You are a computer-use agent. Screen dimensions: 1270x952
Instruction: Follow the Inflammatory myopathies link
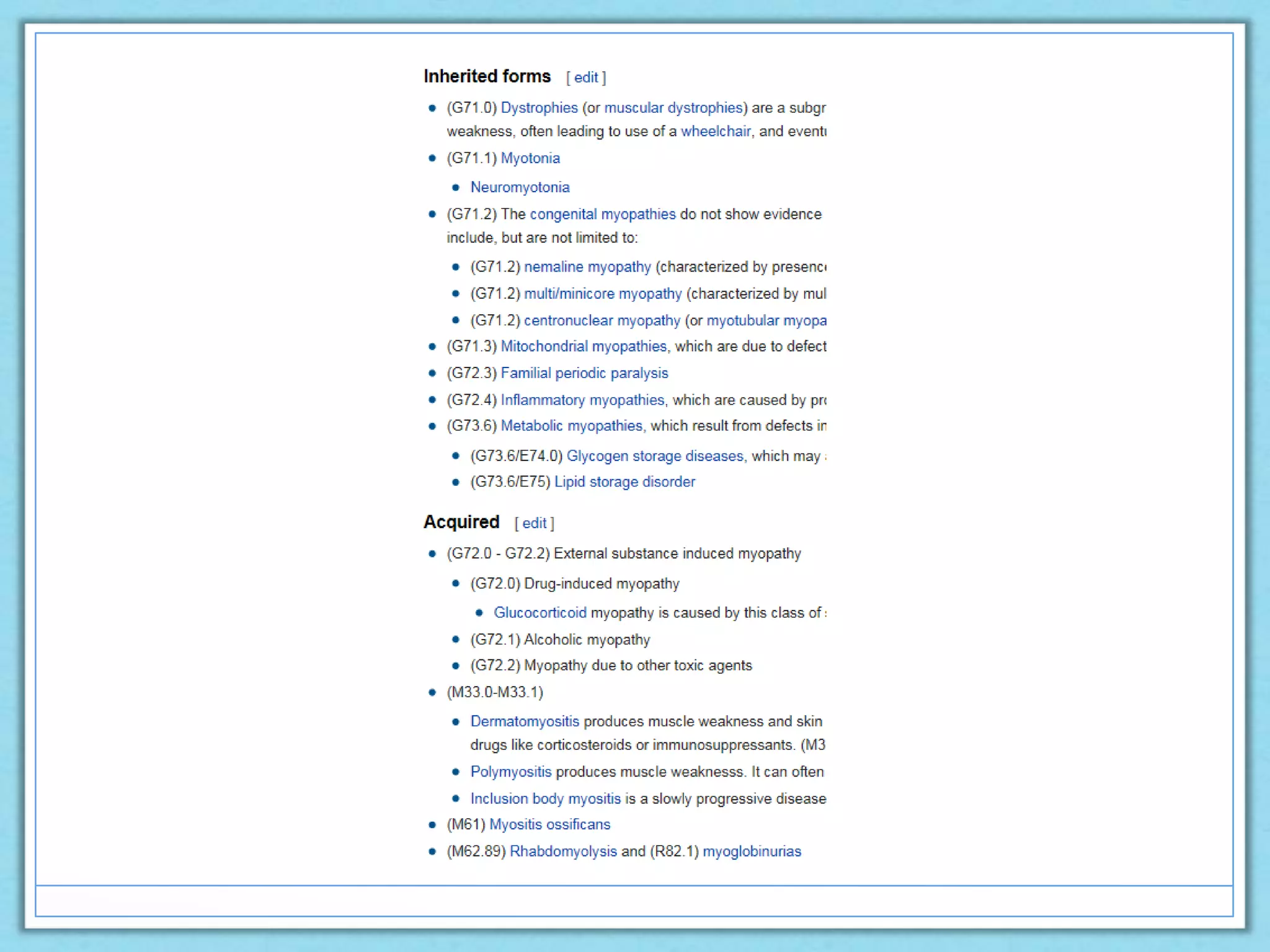coord(582,400)
